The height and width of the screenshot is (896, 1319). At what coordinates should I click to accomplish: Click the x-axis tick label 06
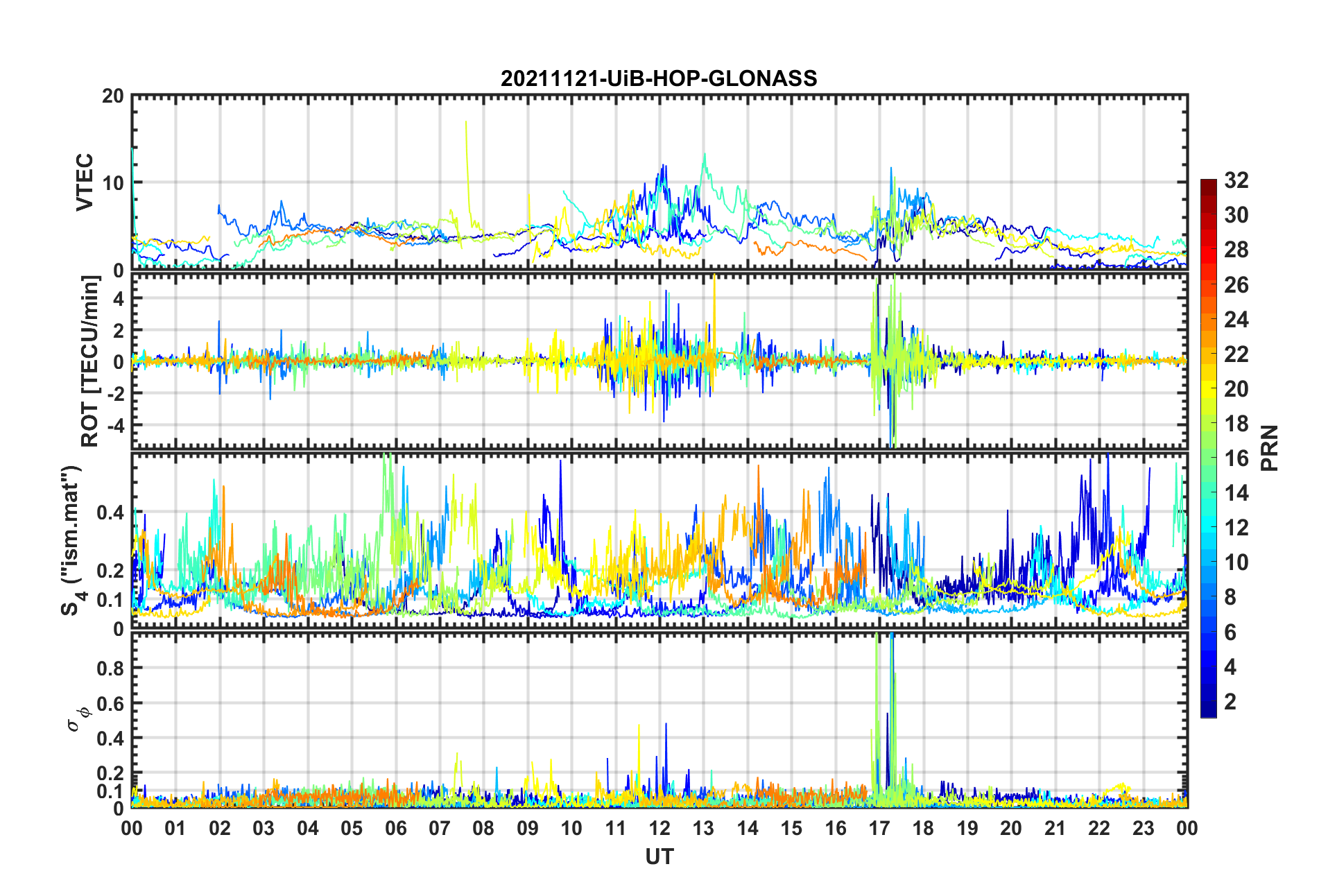pos(395,828)
